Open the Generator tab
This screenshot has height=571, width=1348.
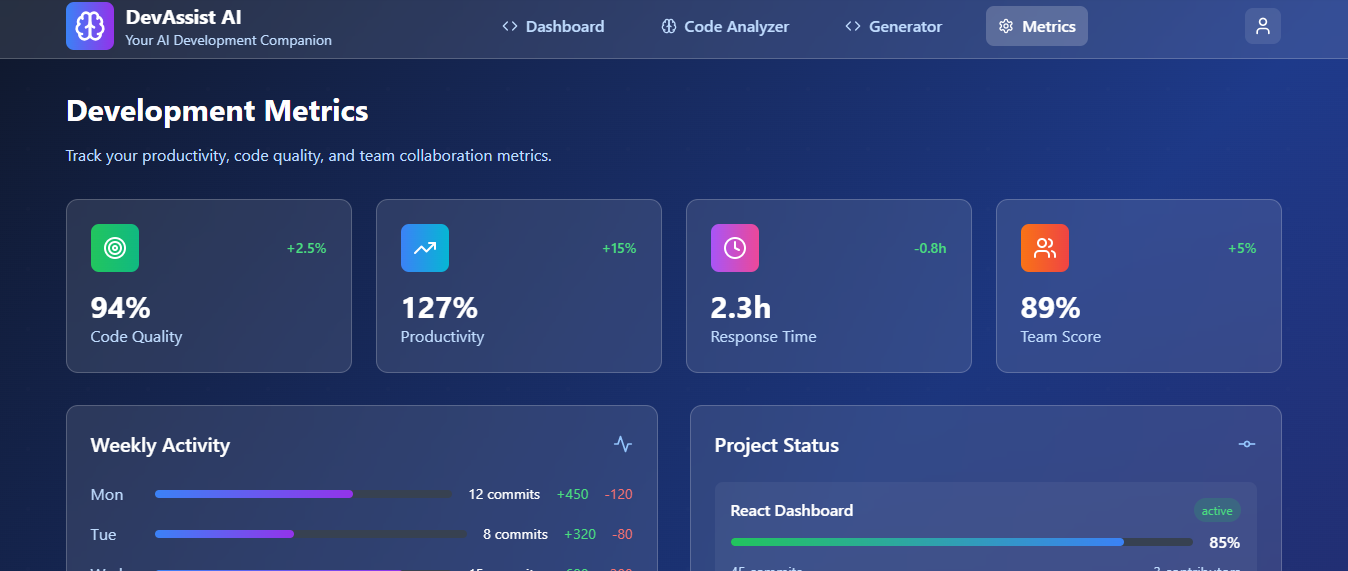point(894,27)
